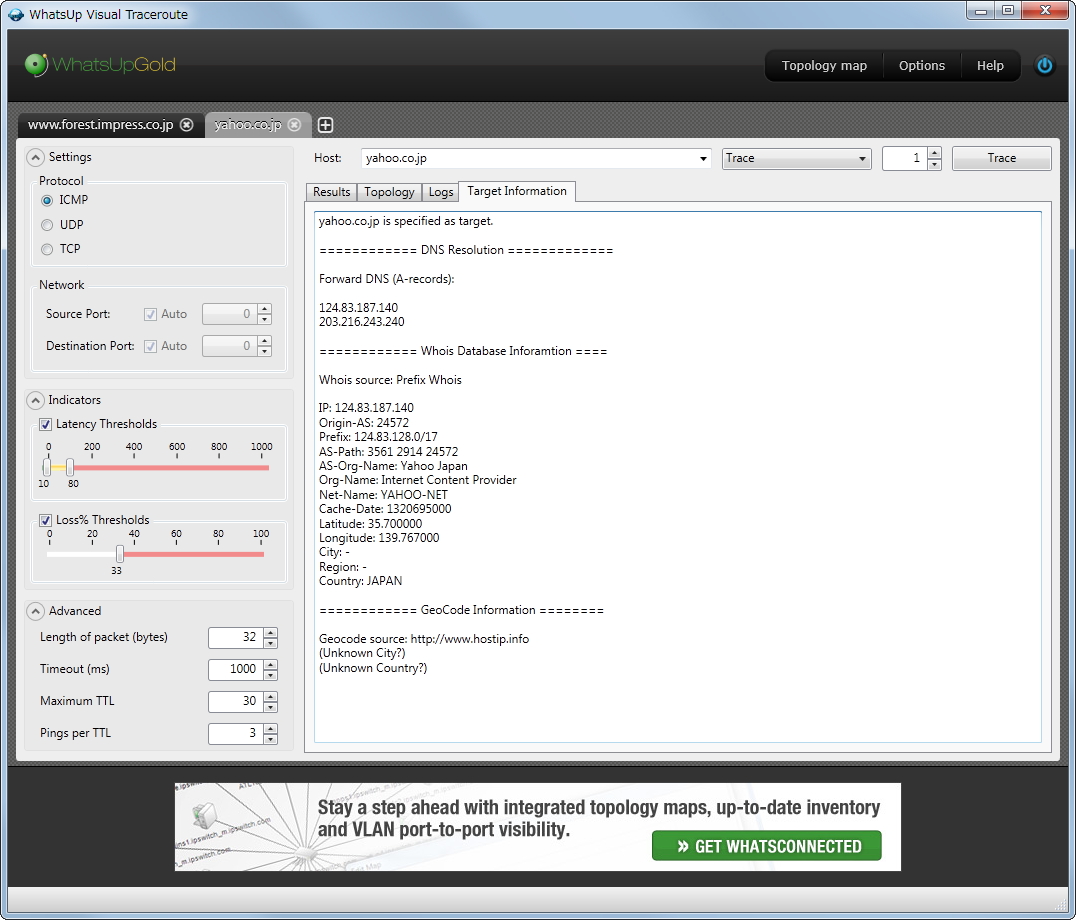Click the Pings per TTL input field
This screenshot has height=920, width=1076.
[x=236, y=734]
